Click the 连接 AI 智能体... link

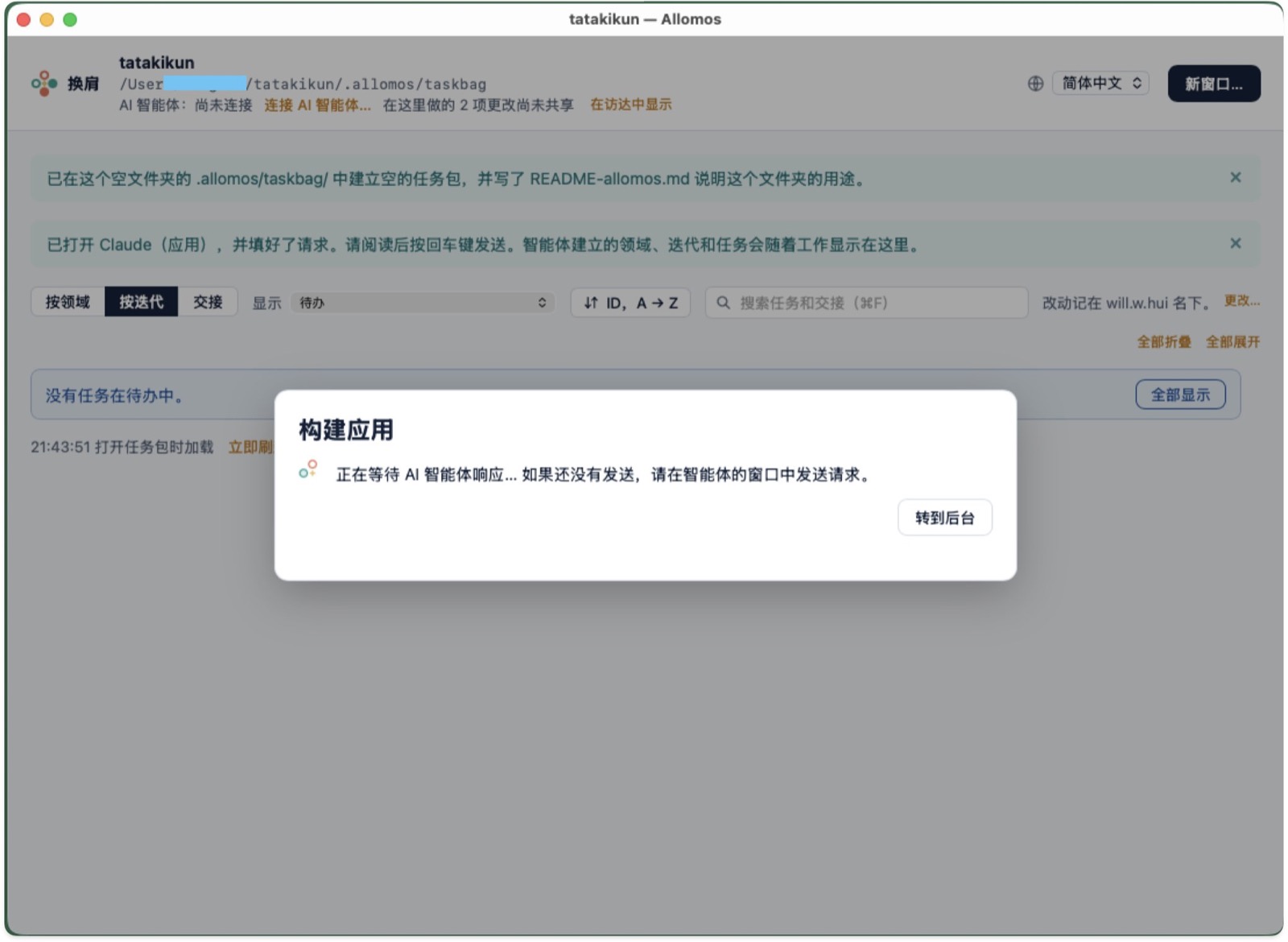pyautogui.click(x=317, y=105)
